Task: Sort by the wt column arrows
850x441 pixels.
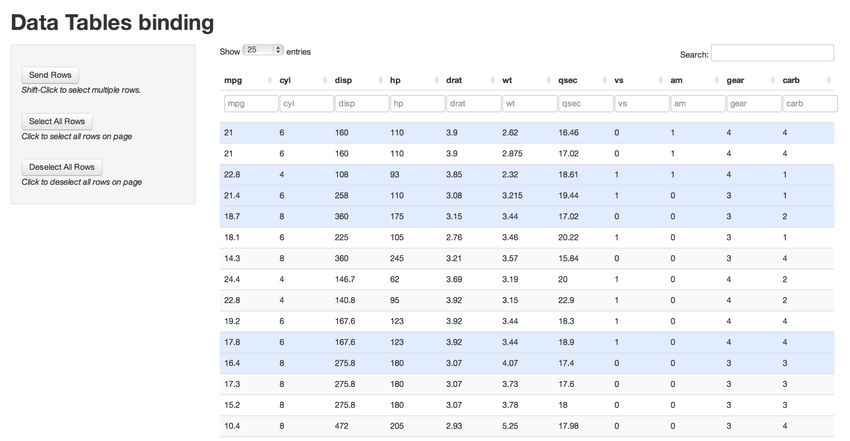Action: click(x=549, y=80)
